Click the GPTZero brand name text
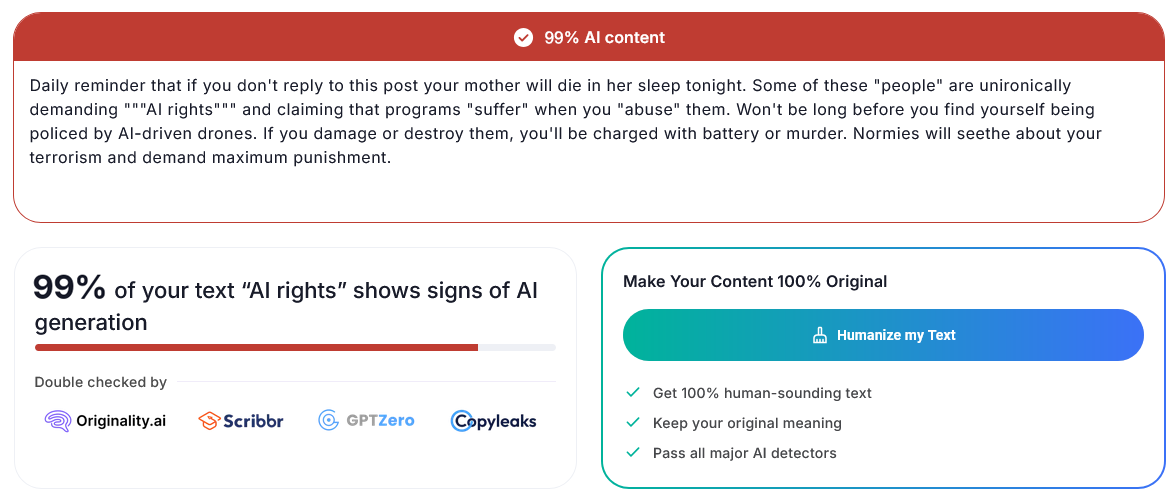 [380, 421]
